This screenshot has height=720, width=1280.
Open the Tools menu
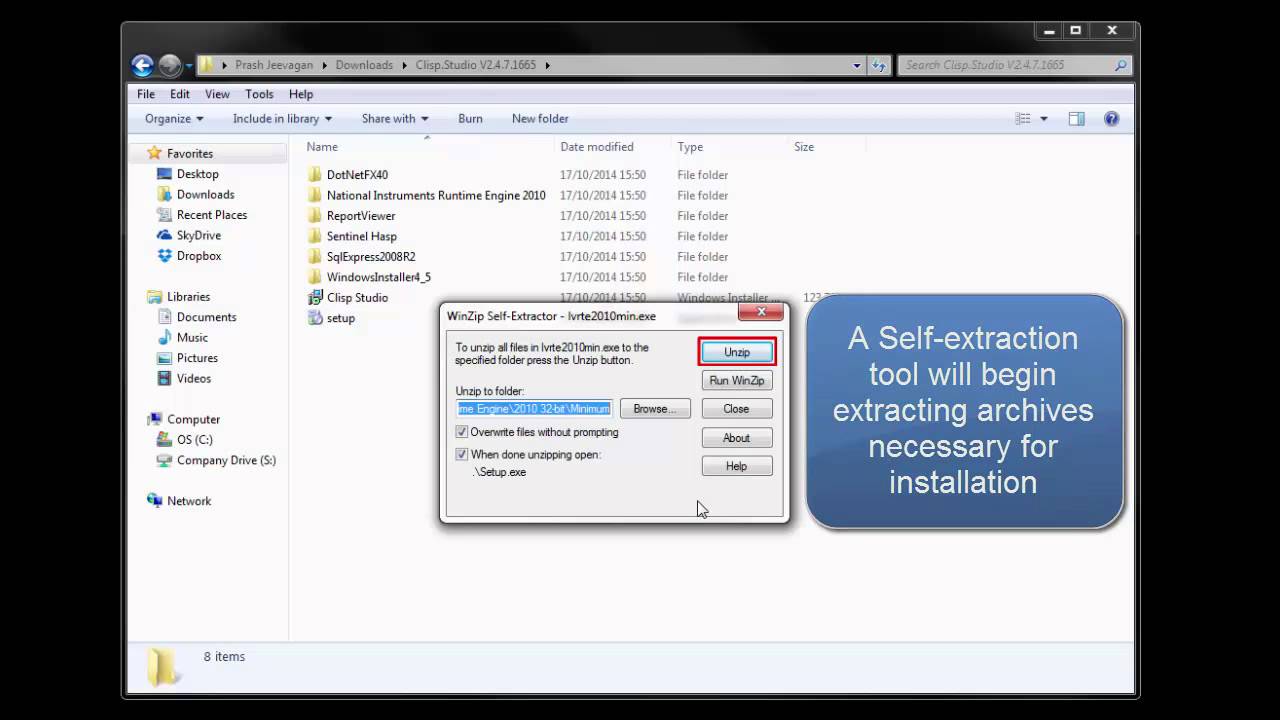point(259,94)
